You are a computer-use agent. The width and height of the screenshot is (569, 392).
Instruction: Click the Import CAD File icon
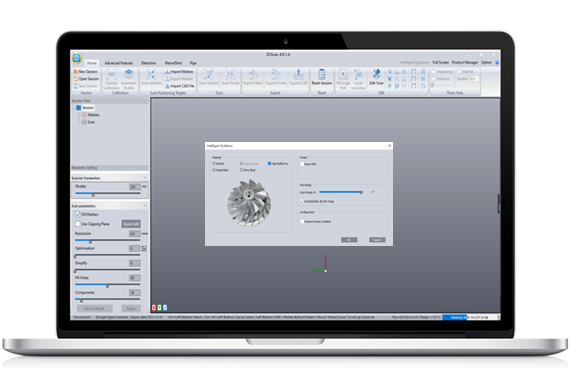coord(167,86)
